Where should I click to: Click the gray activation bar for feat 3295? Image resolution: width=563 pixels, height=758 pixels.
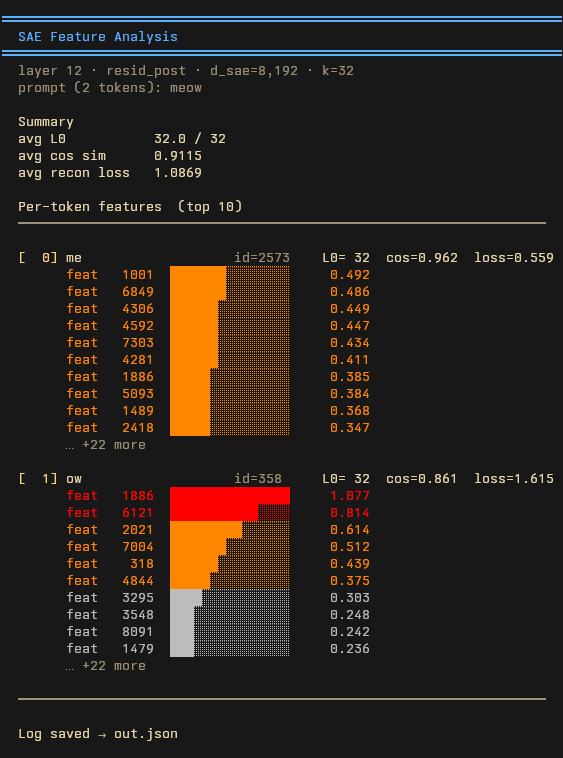point(230,598)
